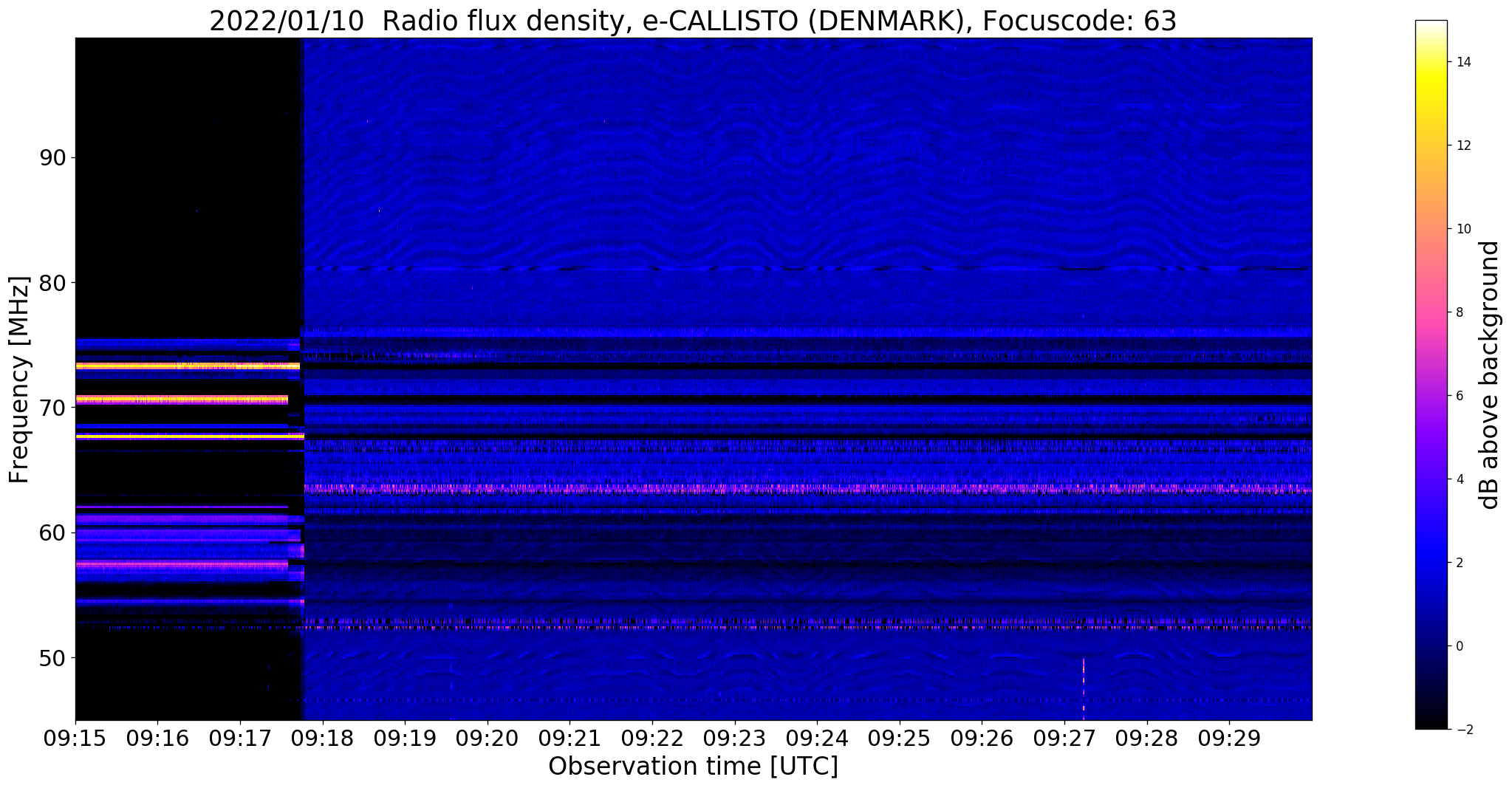The image size is (1512, 788).
Task: Click the 09:21 time tick label
Action: 569,739
